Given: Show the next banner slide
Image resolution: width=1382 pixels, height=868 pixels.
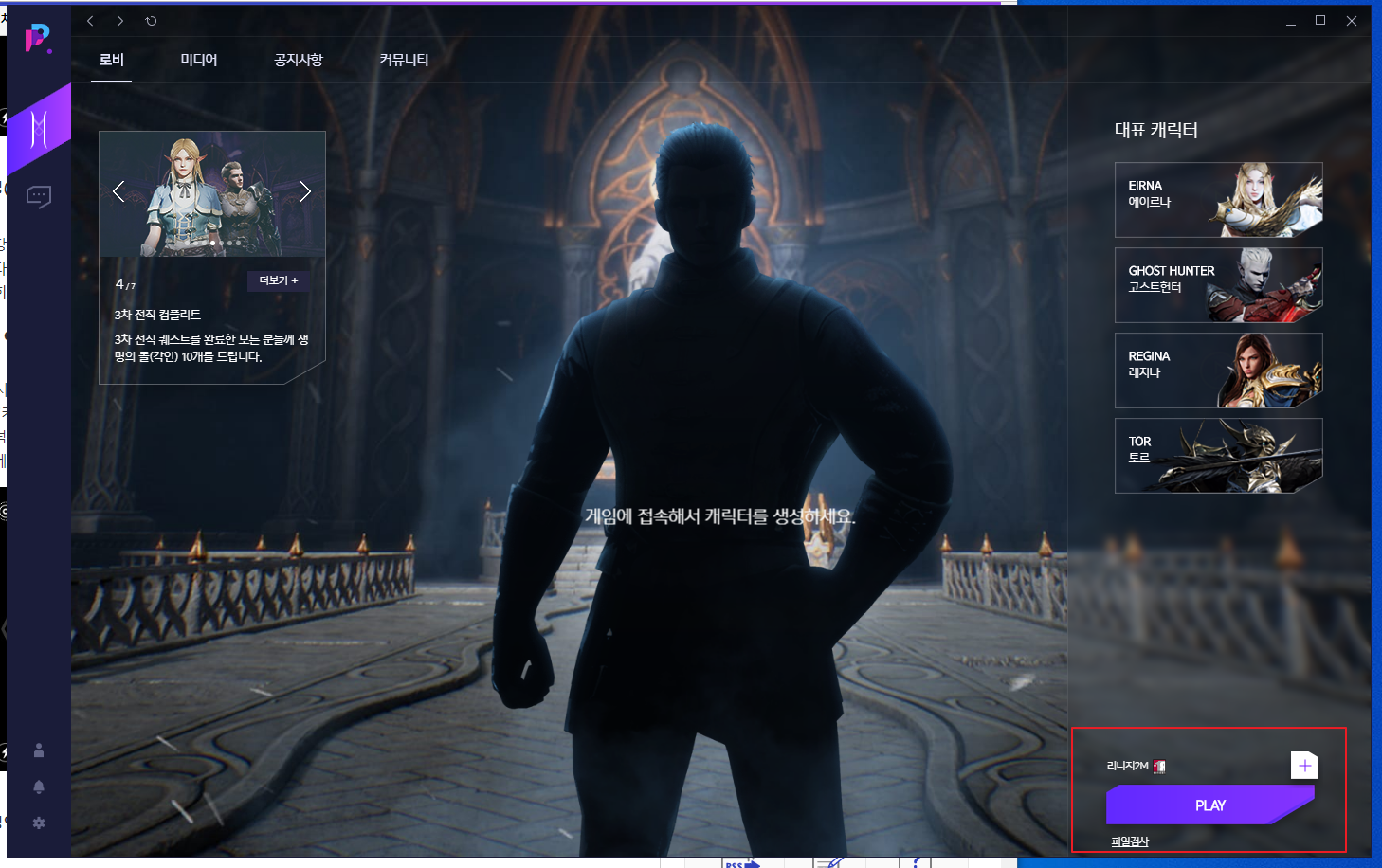Looking at the screenshot, I should pyautogui.click(x=305, y=191).
